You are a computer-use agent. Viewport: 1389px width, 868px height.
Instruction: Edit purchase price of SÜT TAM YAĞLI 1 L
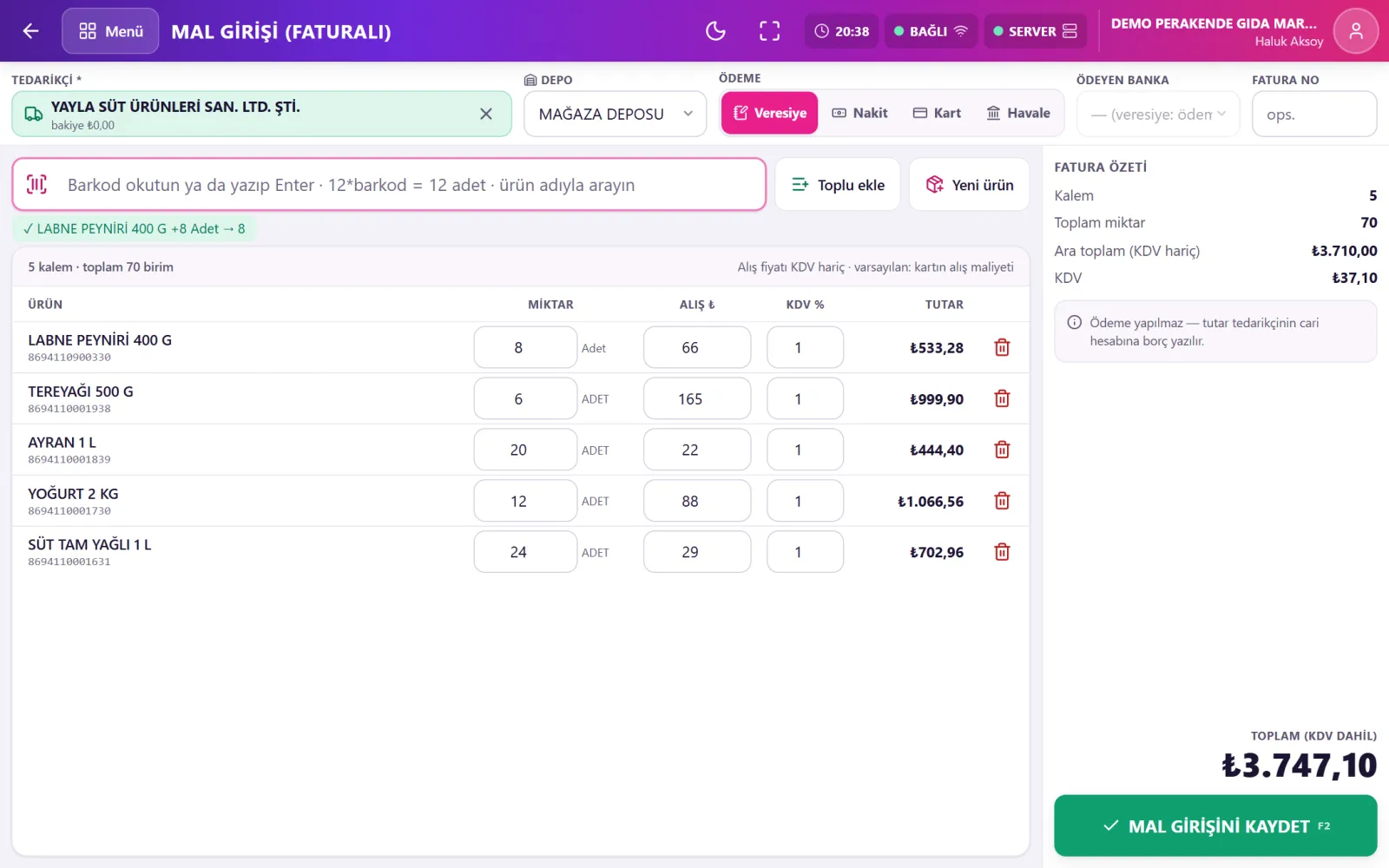pyautogui.click(x=697, y=552)
